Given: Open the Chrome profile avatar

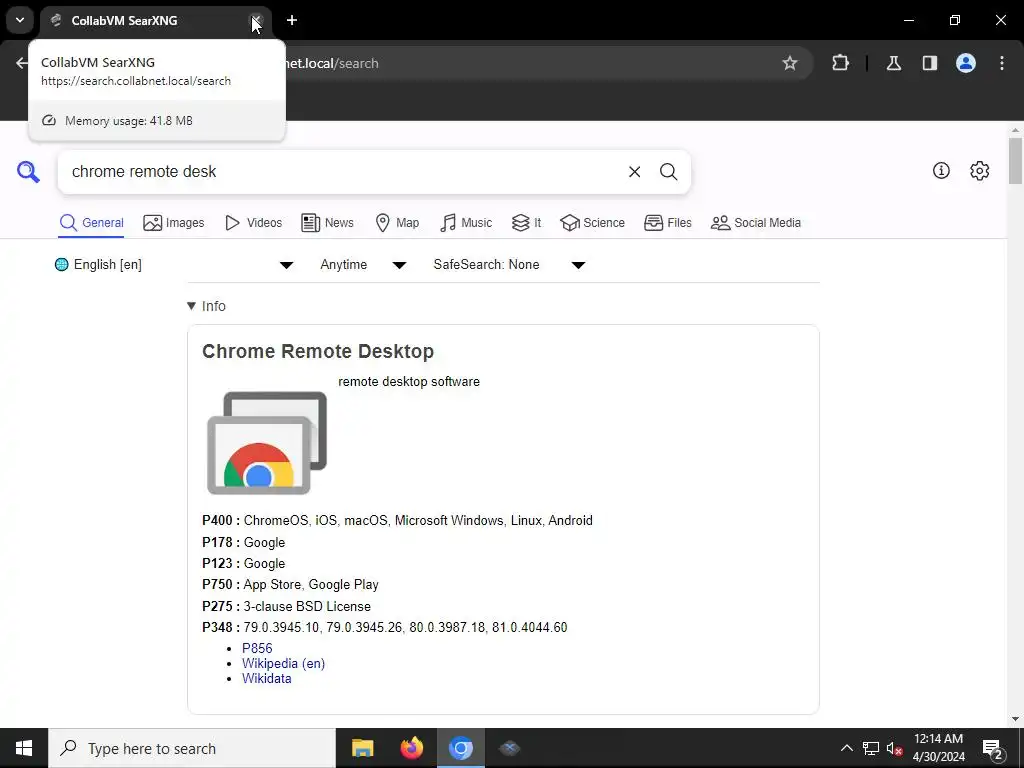Looking at the screenshot, I should pyautogui.click(x=966, y=63).
